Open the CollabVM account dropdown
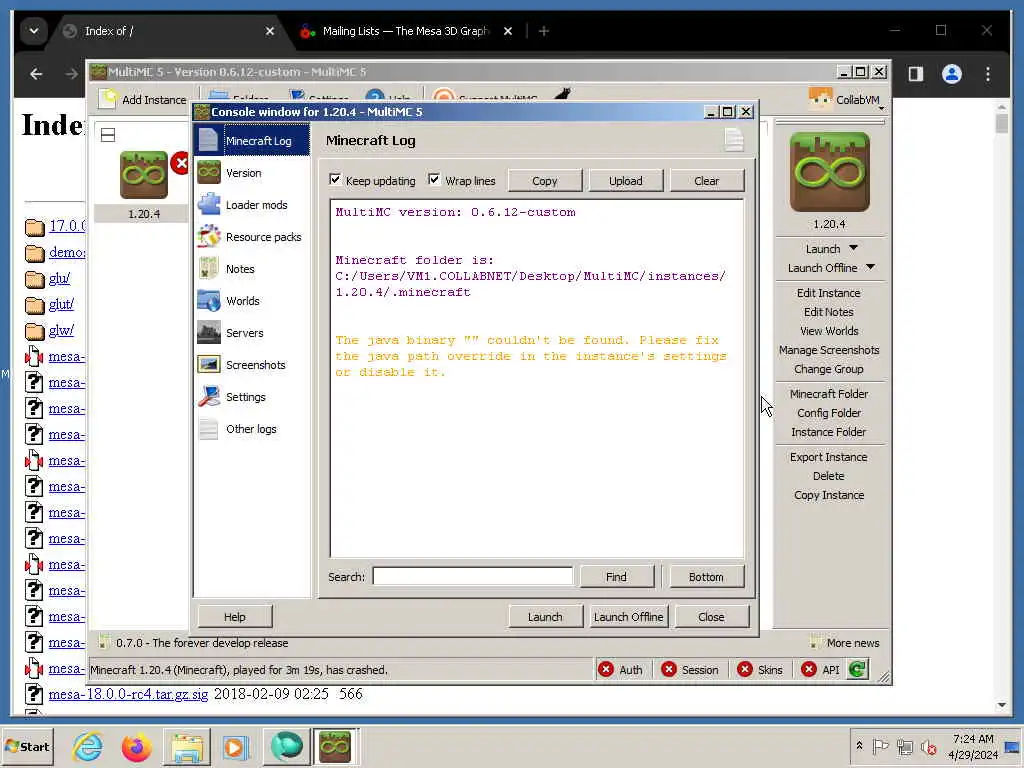Viewport: 1024px width, 768px height. pos(846,100)
